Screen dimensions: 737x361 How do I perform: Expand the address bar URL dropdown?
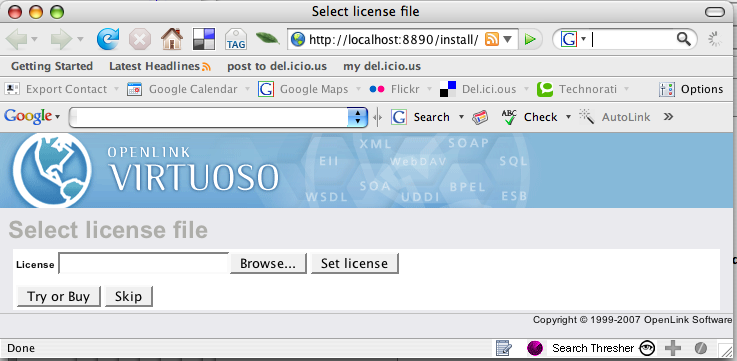point(508,39)
